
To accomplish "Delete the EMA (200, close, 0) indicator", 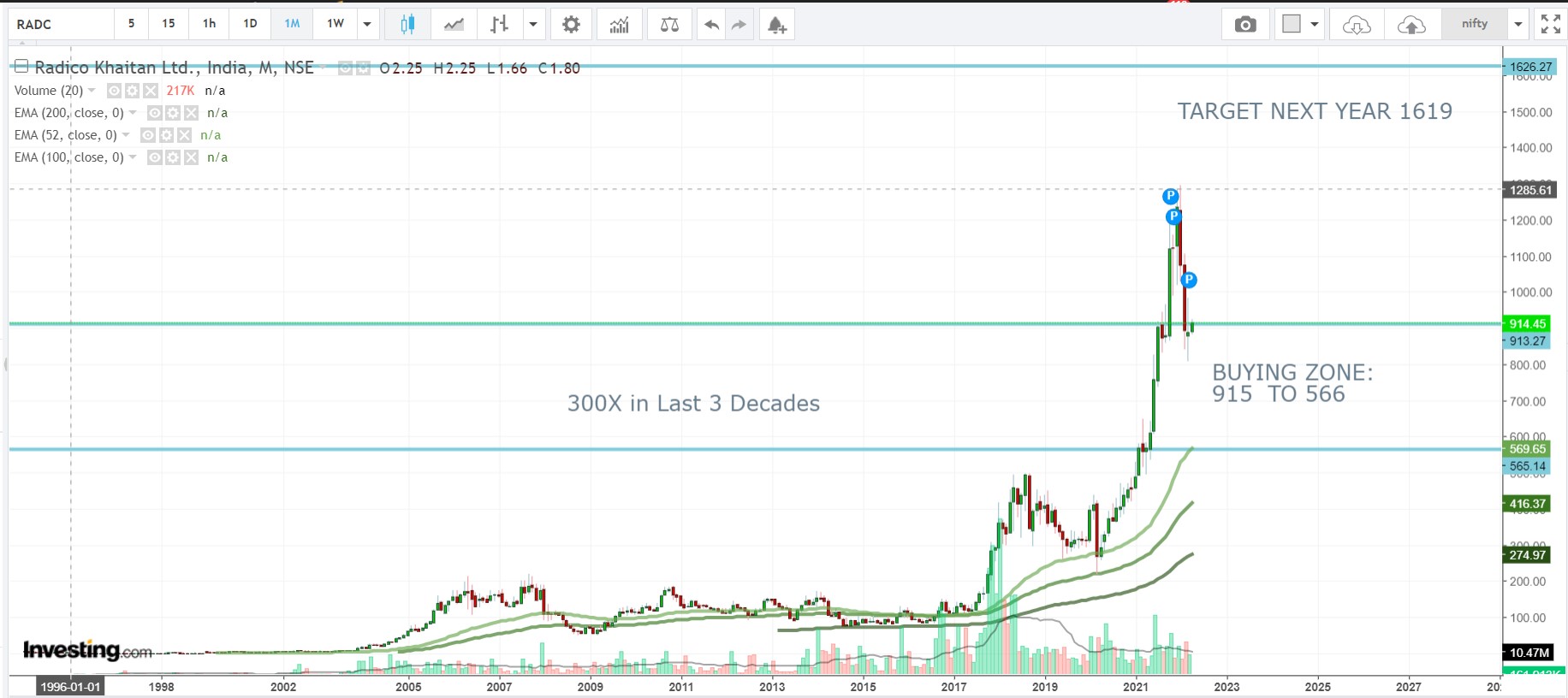I will (191, 113).
